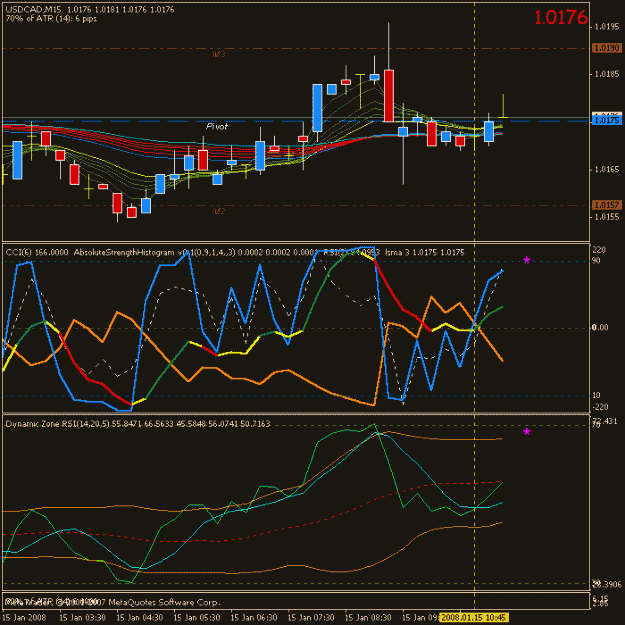Click the '15 Jan 03:30' time axis label

click(x=82, y=618)
